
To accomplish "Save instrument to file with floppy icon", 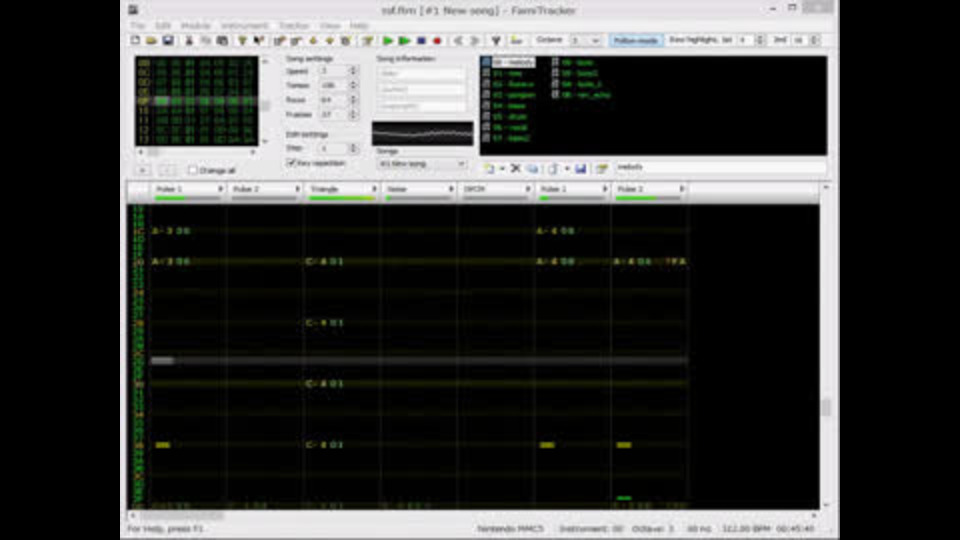I will 580,168.
